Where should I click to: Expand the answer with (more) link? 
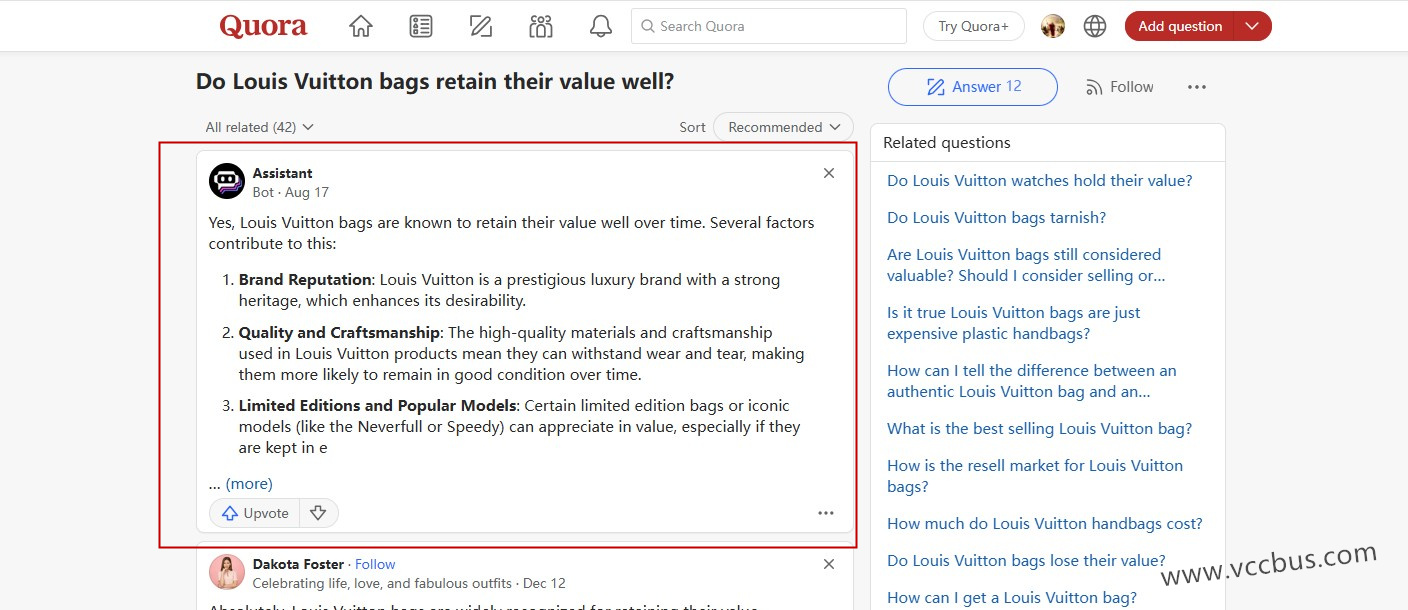click(x=249, y=484)
